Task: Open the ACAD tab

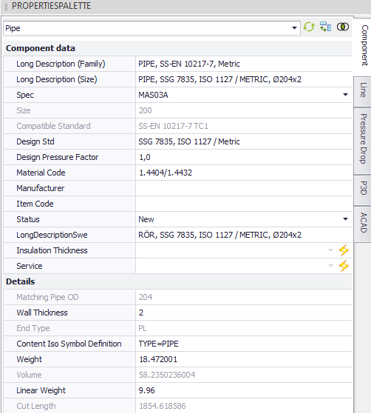Action: tap(363, 223)
